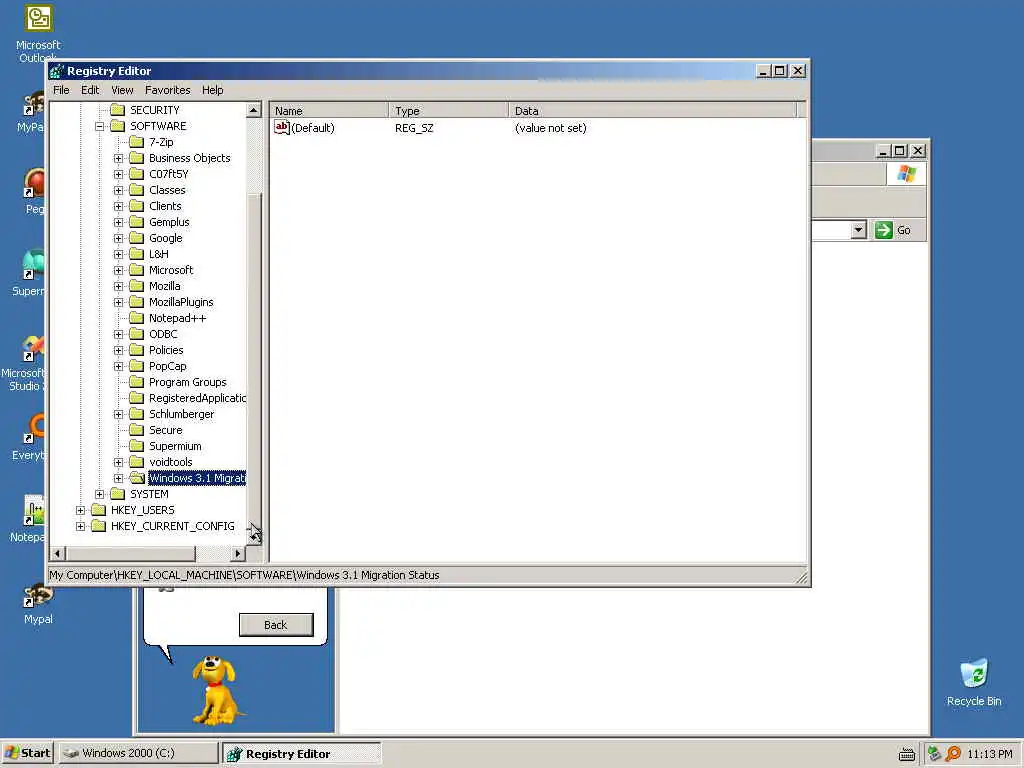This screenshot has width=1024, height=768.
Task: Click the keyboard icon in the taskbar
Action: [x=906, y=754]
